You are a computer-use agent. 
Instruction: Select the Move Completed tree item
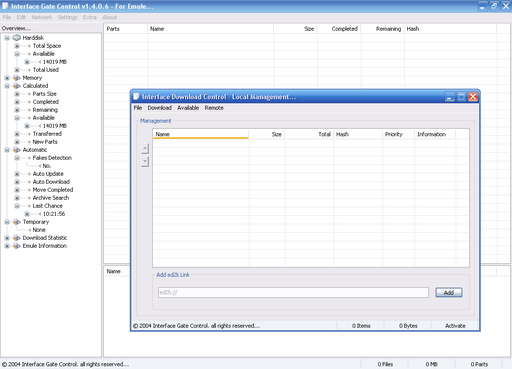[x=53, y=190]
